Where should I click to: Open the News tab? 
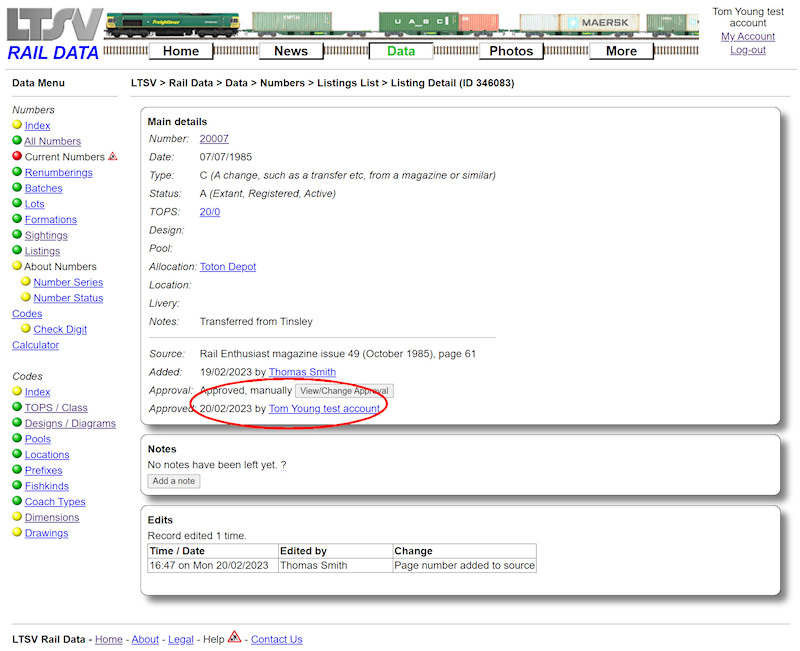291,51
